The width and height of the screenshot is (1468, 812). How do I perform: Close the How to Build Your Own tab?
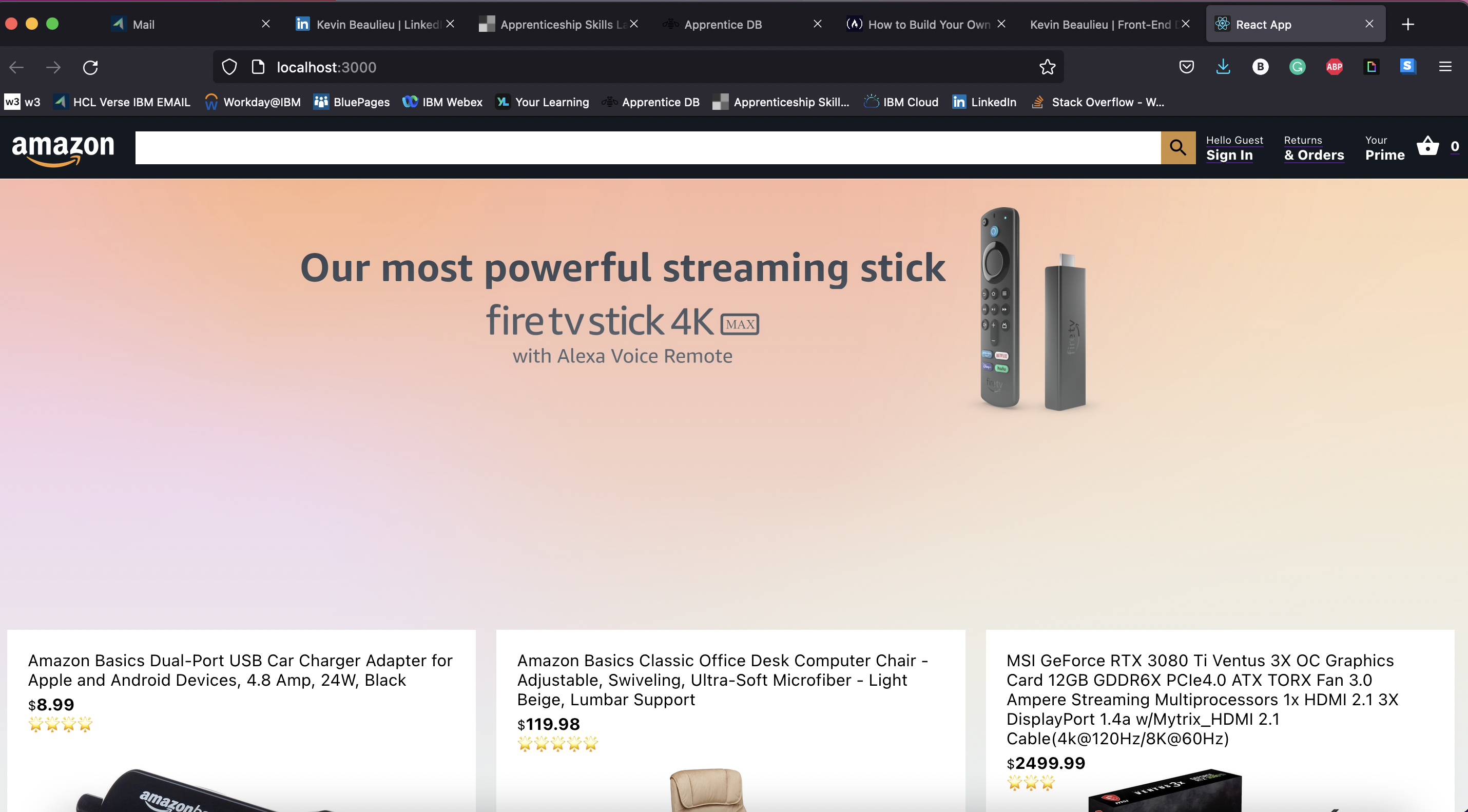[1001, 24]
